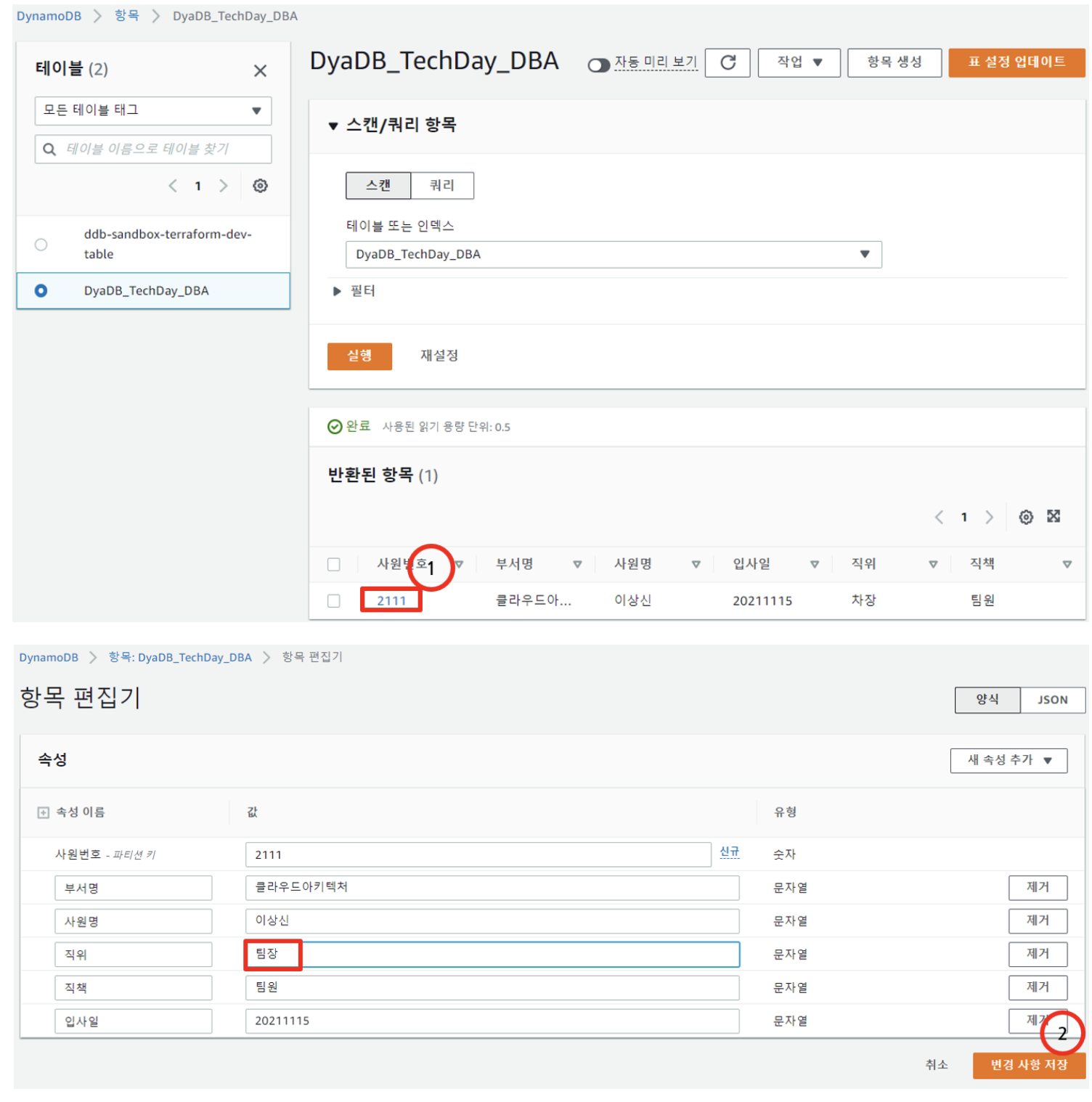The image size is (1092, 1102).
Task: Click the 직위 attribute name field
Action: tap(134, 955)
